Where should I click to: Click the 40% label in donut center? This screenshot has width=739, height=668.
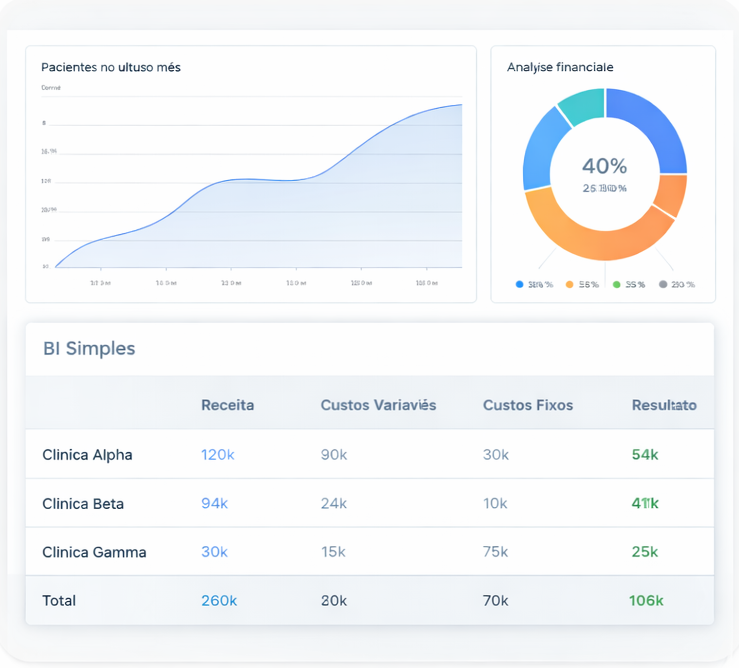point(604,166)
